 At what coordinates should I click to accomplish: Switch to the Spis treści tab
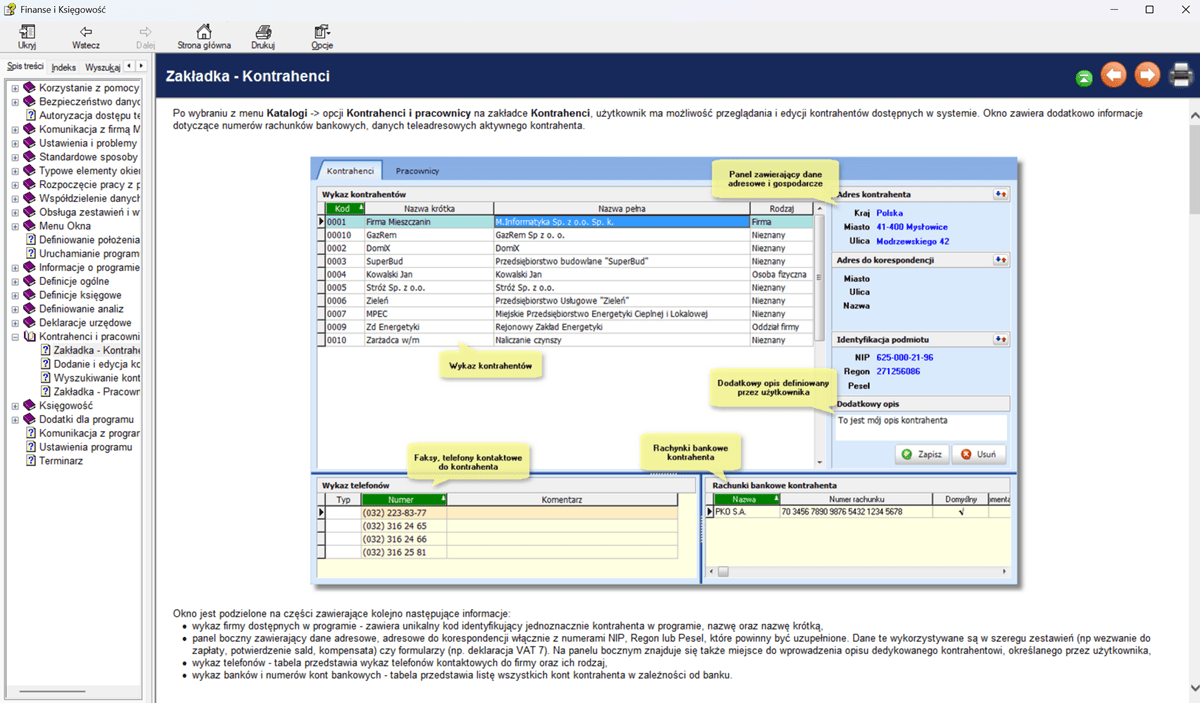(25, 66)
